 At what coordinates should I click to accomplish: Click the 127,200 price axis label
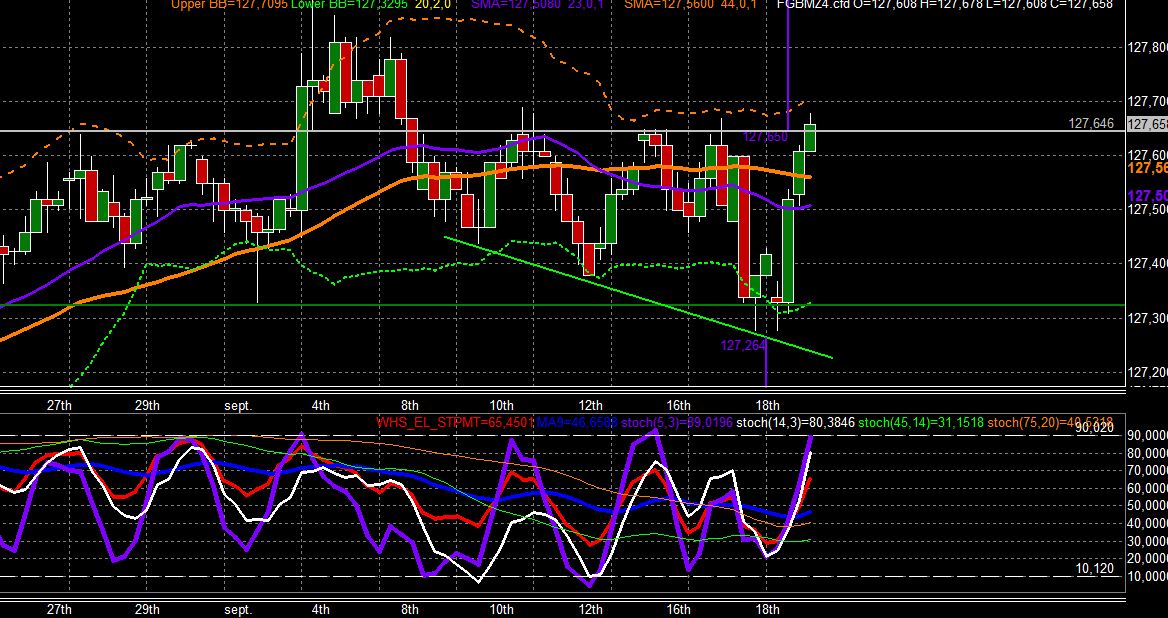pos(1148,373)
